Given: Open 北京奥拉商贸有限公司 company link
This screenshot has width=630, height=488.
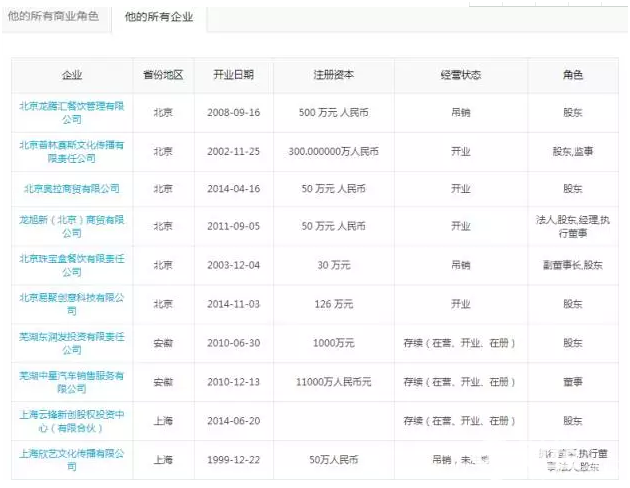Looking at the screenshot, I should coord(72,189).
